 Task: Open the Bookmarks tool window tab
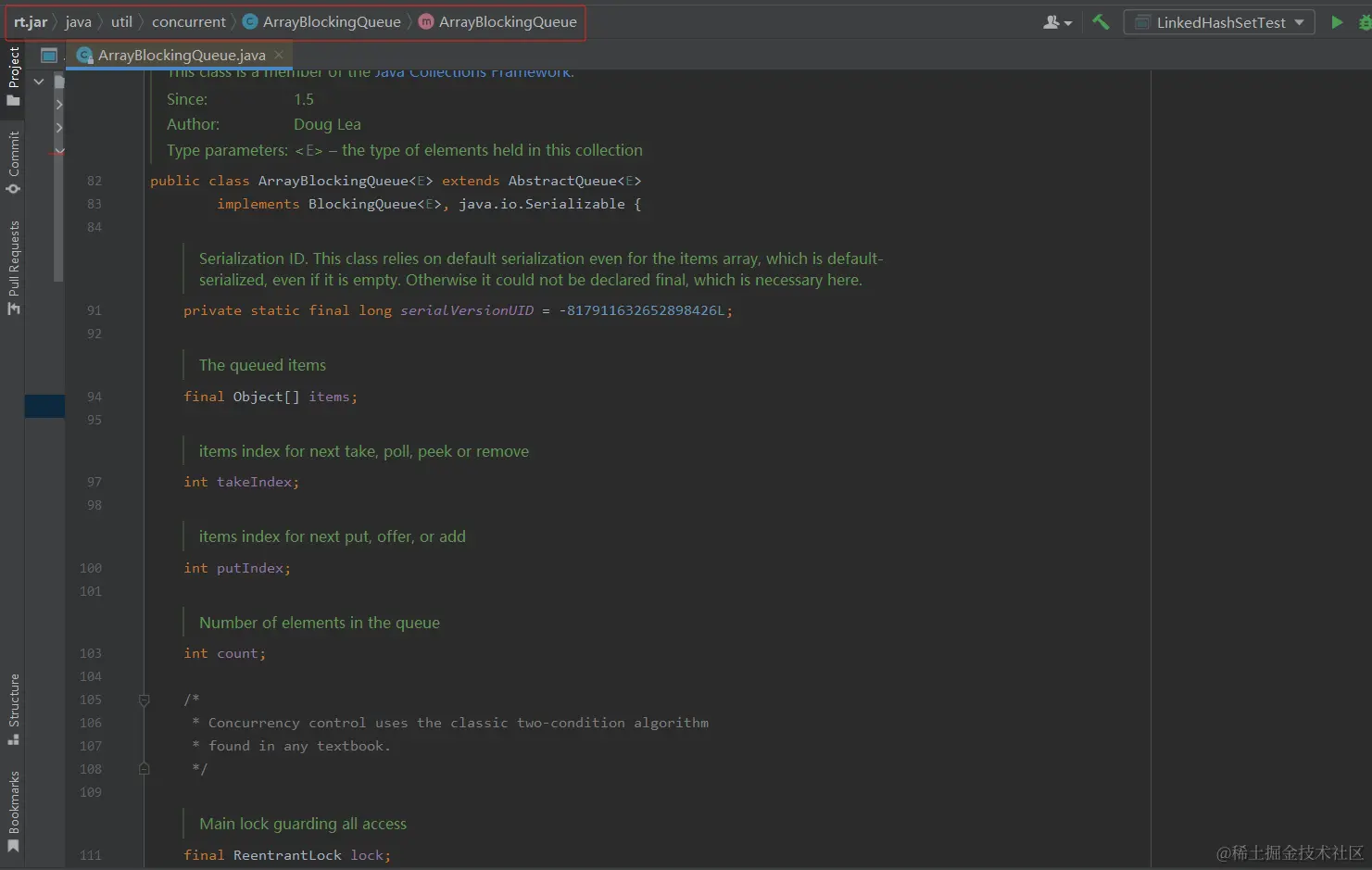(13, 812)
